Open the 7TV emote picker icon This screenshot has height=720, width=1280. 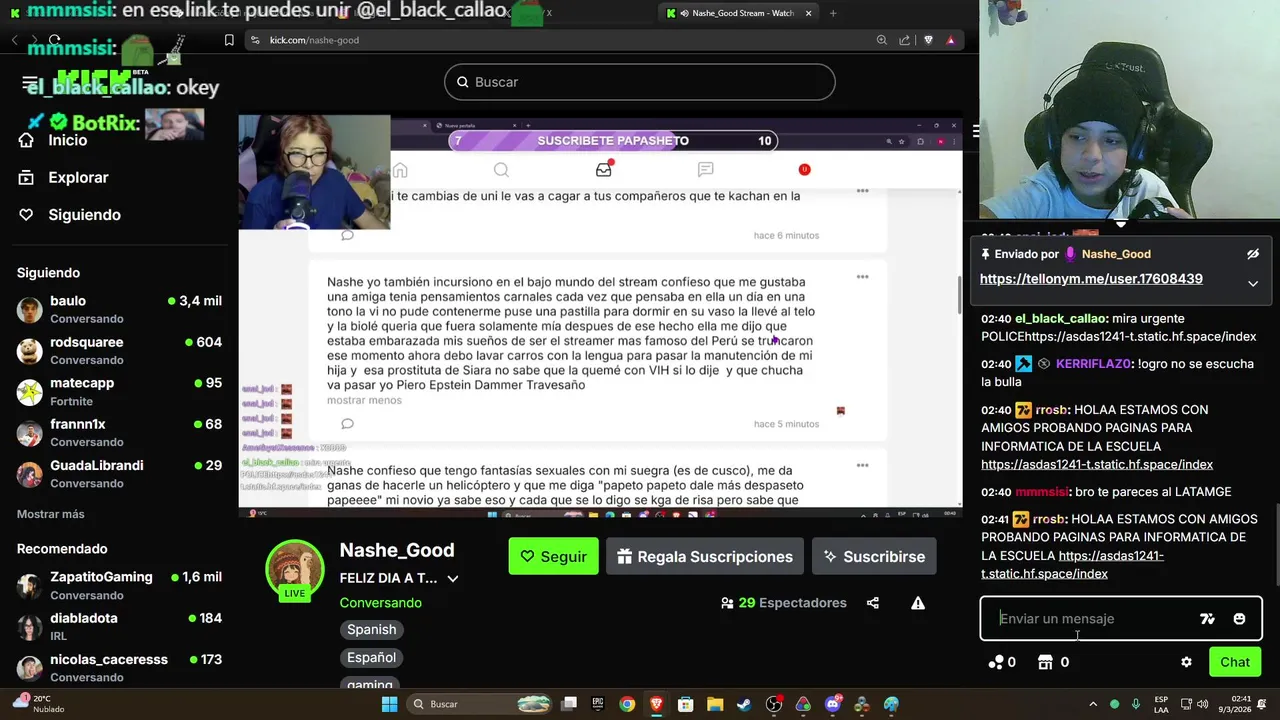click(1207, 619)
